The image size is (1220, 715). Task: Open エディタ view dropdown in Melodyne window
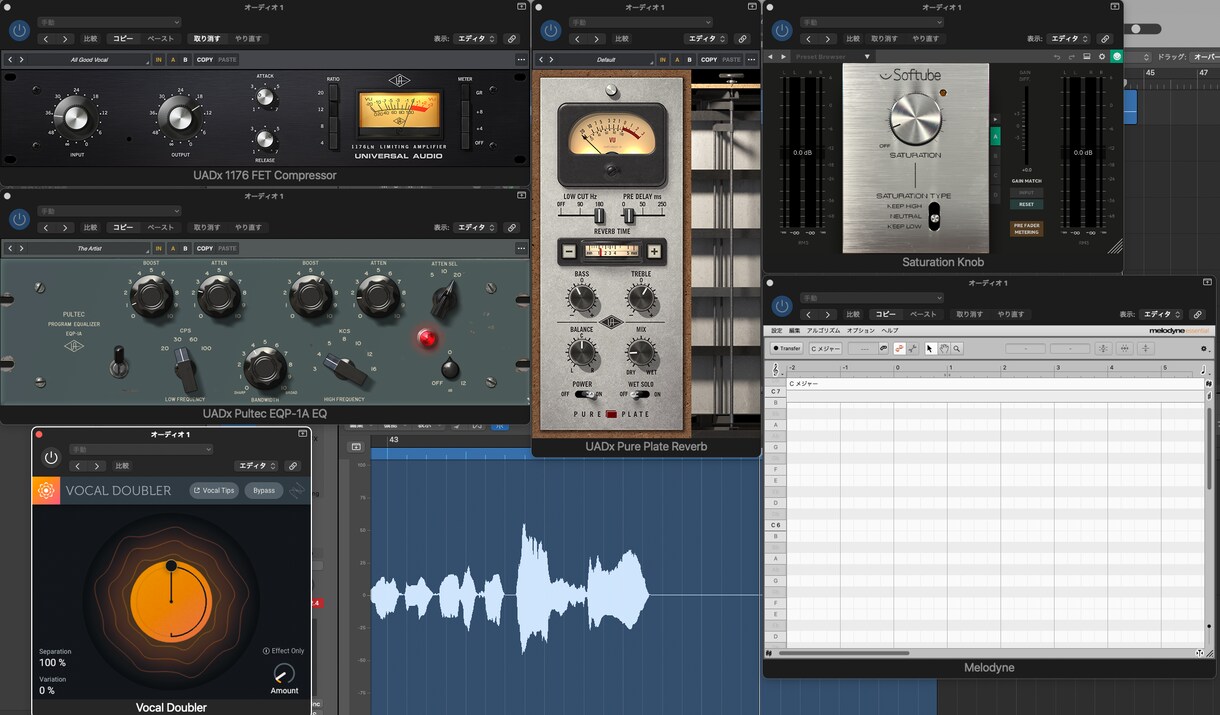[1162, 314]
